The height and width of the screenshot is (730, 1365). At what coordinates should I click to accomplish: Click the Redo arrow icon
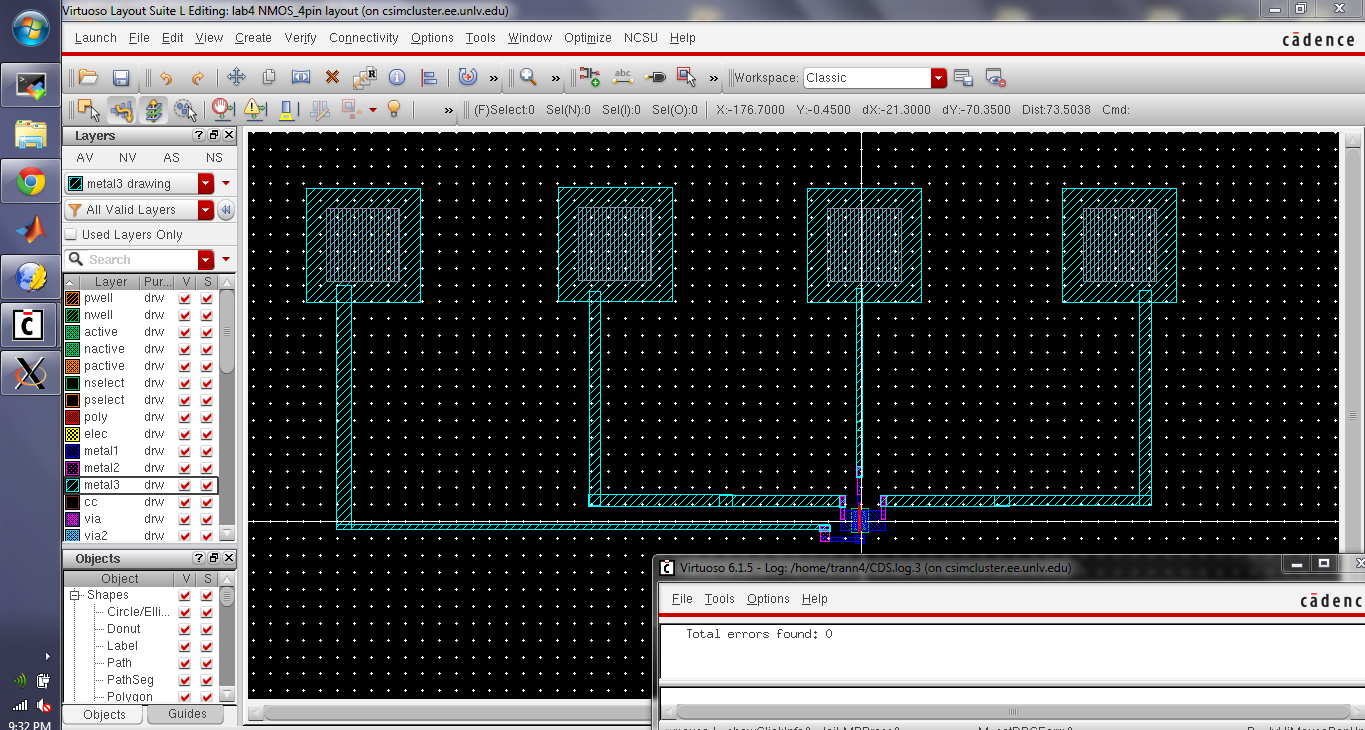click(198, 77)
